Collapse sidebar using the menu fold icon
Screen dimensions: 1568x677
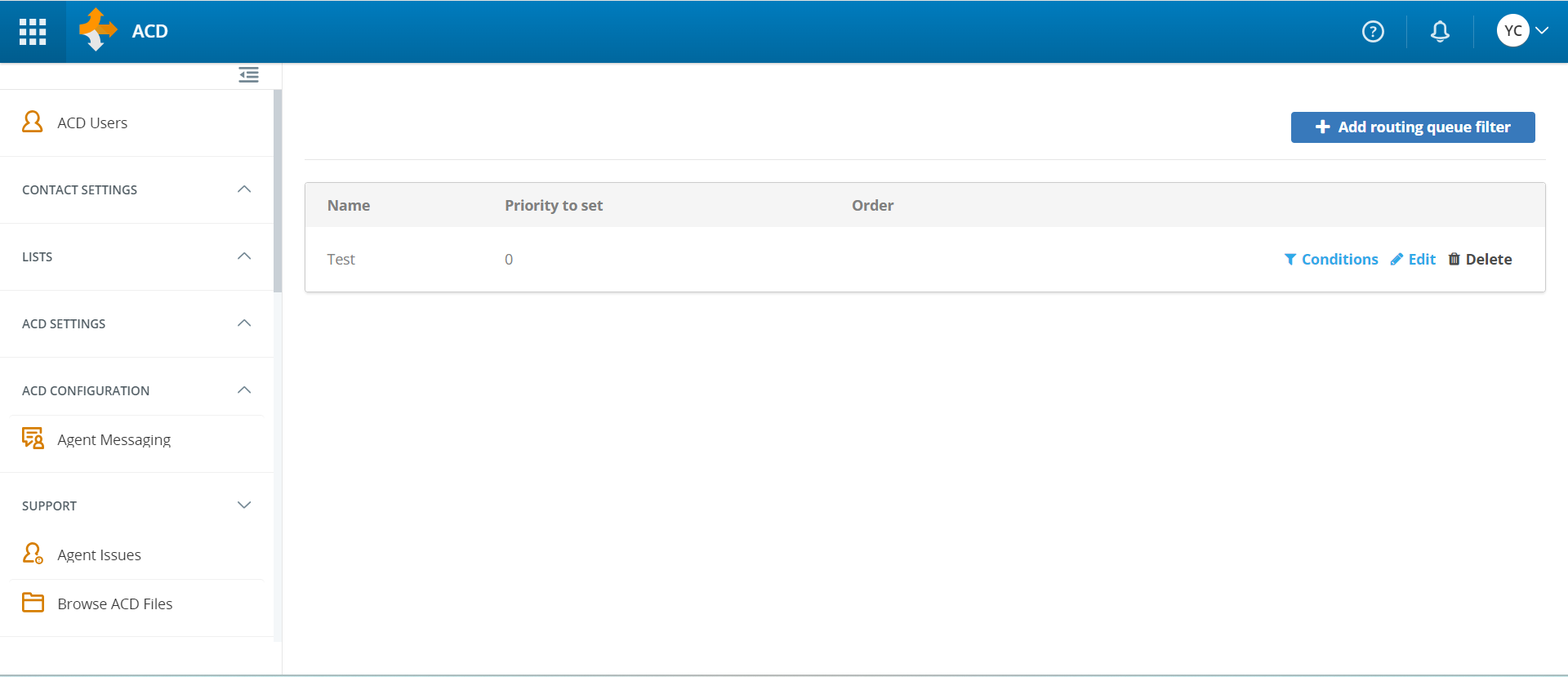tap(248, 75)
